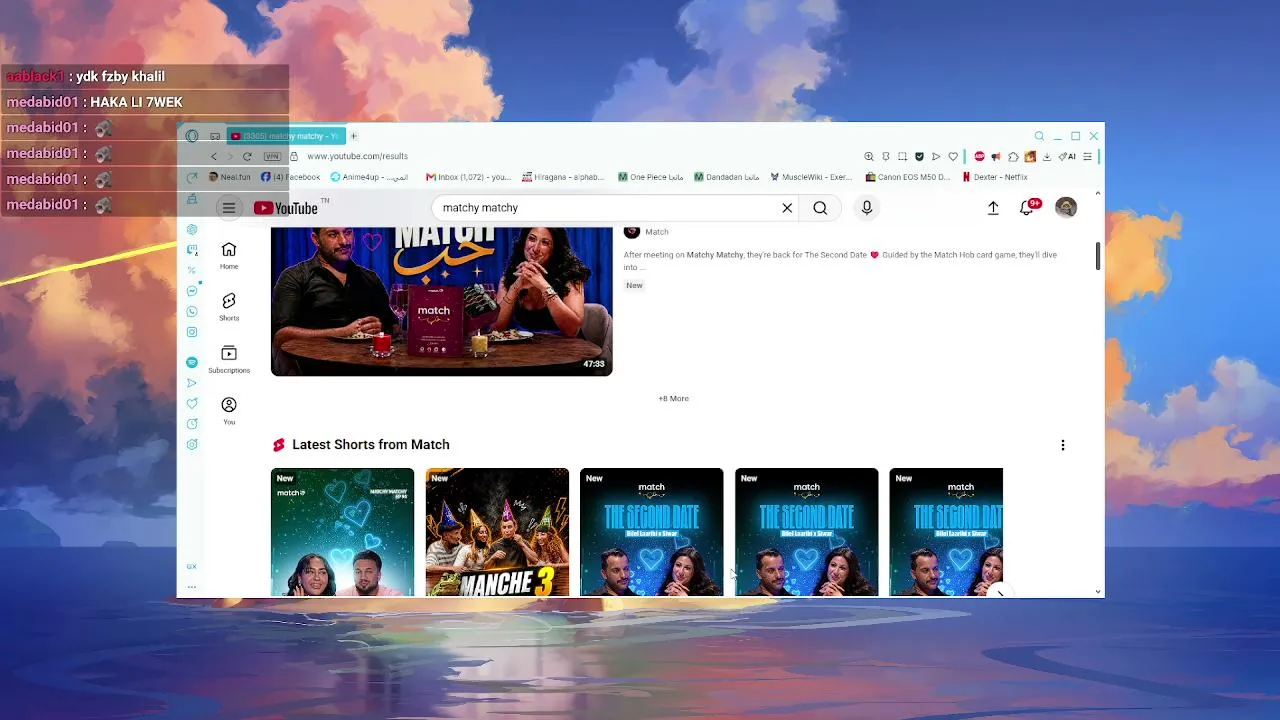Viewport: 1280px width, 720px height.
Task: Open the sidebar heart bookmarks icon
Action: click(x=192, y=404)
